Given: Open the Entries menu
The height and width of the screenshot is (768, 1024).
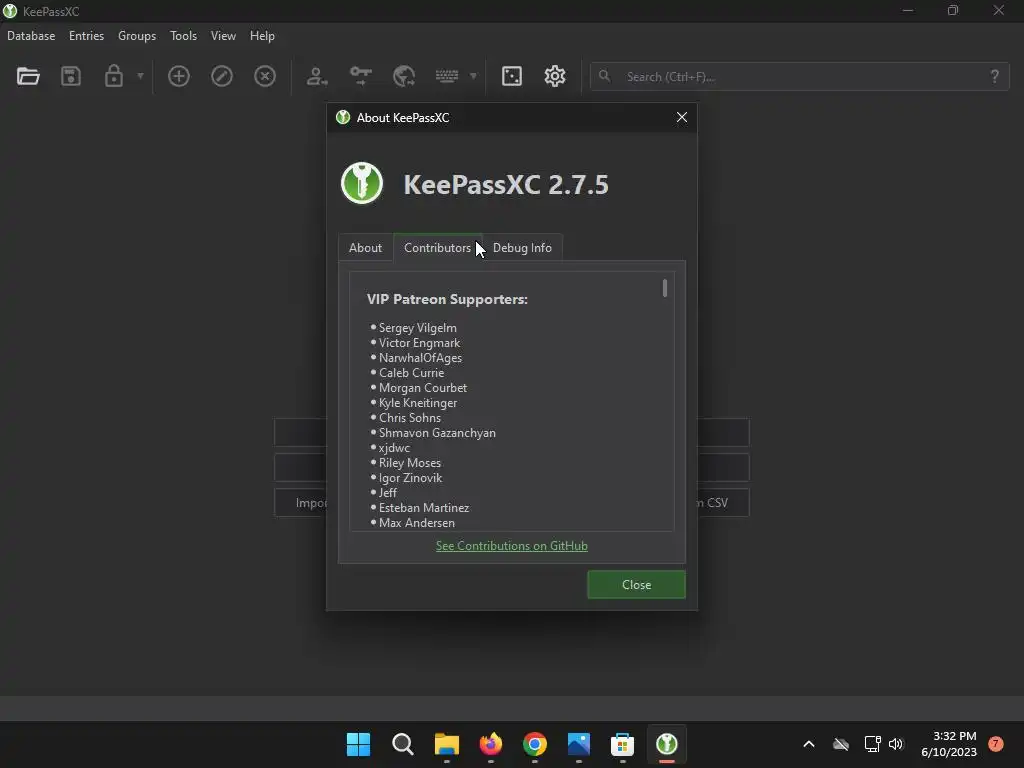Looking at the screenshot, I should tap(86, 36).
